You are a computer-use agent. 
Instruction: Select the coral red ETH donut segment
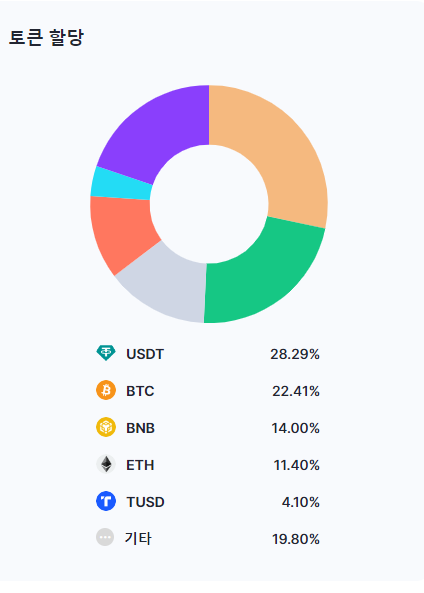[119, 231]
